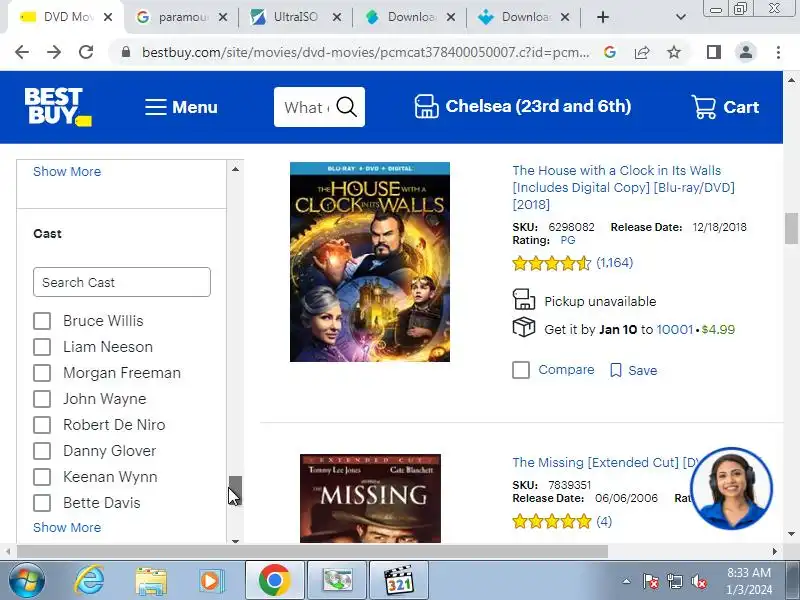Click Show More above the Cast section
800x600 pixels.
point(67,171)
